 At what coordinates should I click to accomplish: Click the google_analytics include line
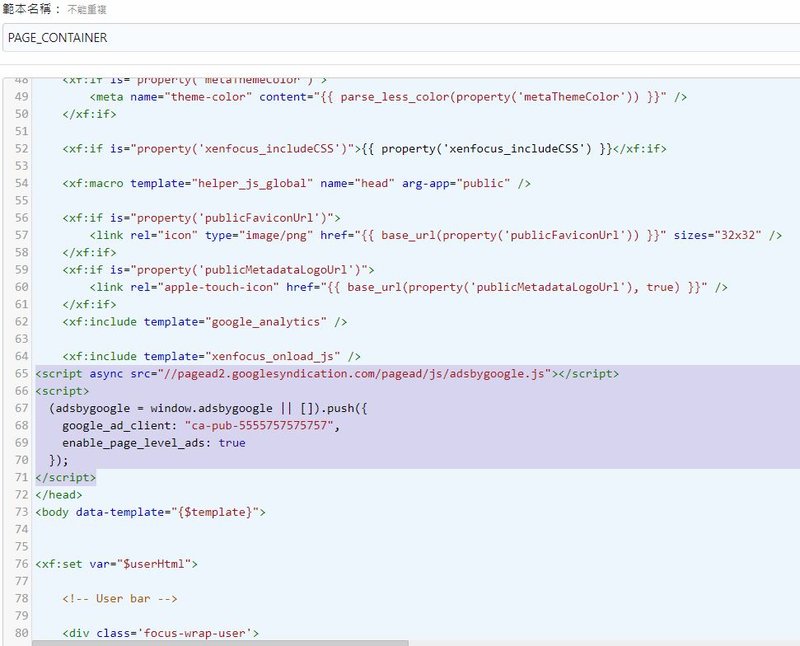click(205, 322)
